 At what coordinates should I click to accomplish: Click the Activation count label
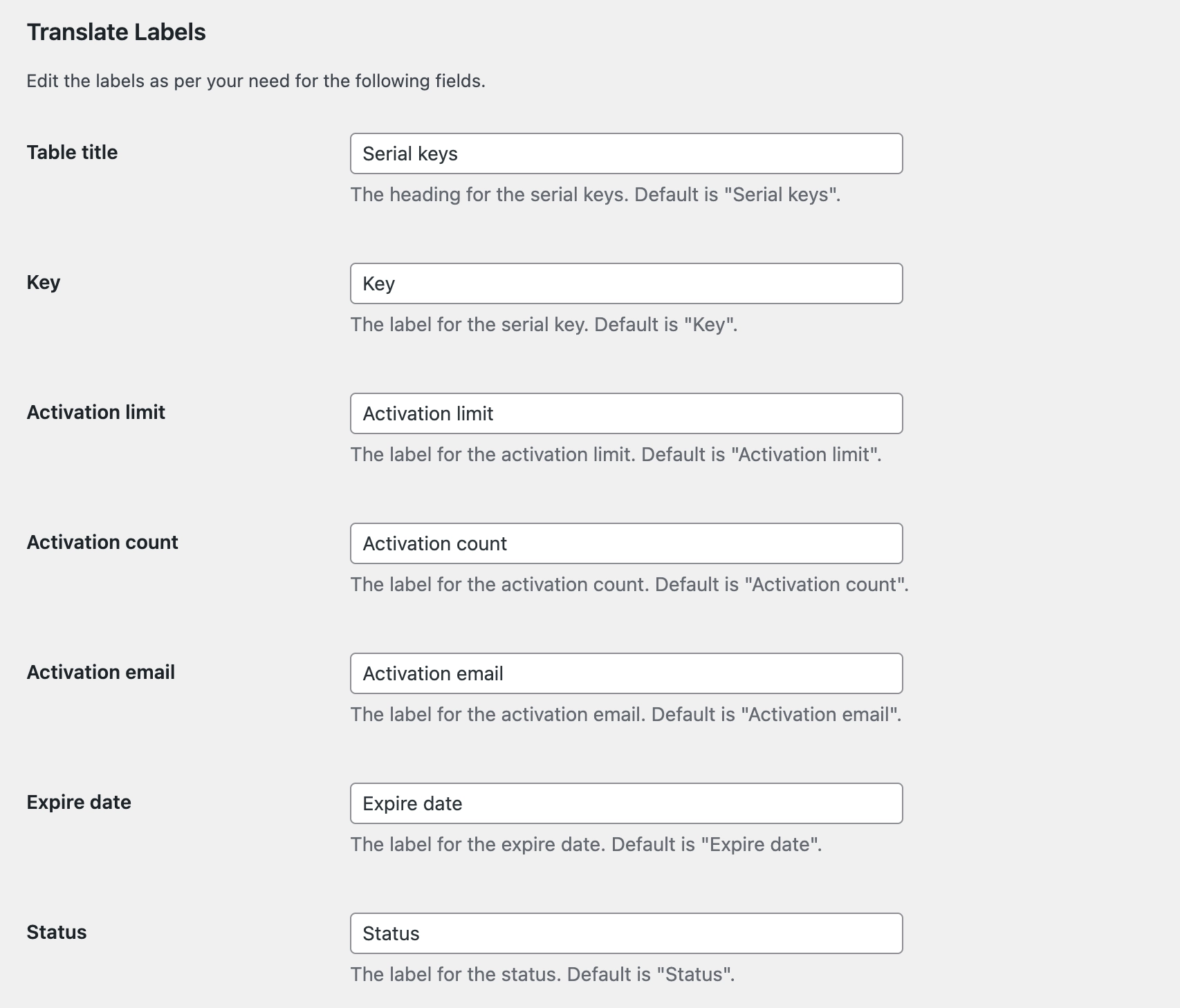[x=102, y=542]
